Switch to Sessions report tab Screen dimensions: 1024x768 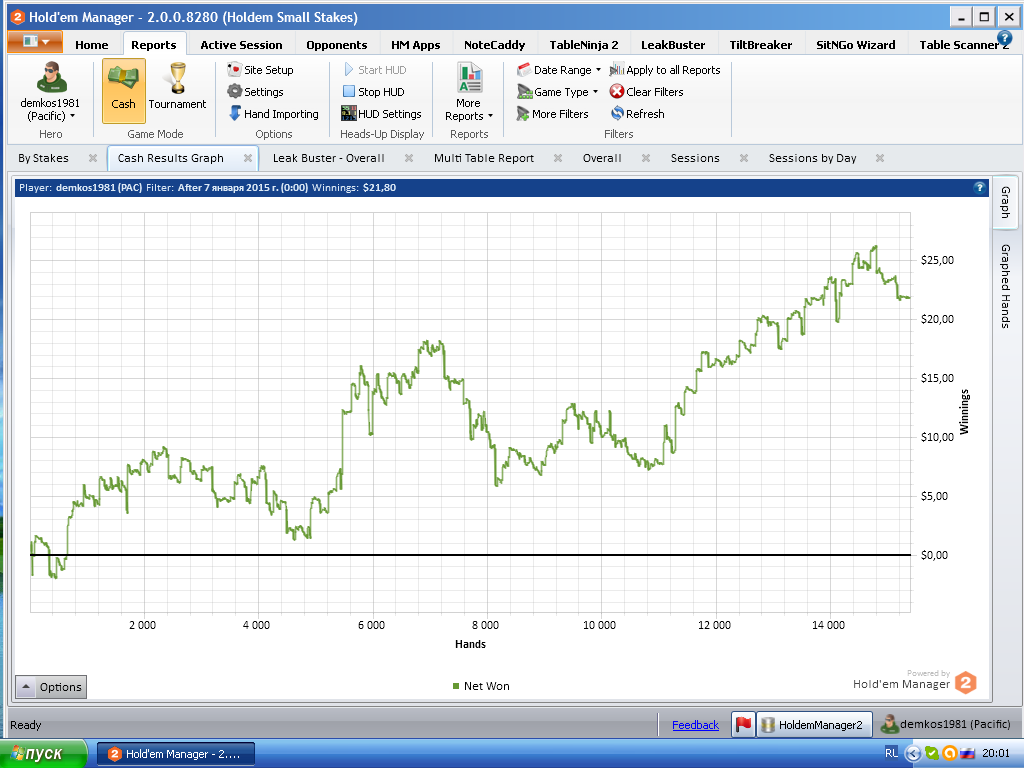(695, 158)
